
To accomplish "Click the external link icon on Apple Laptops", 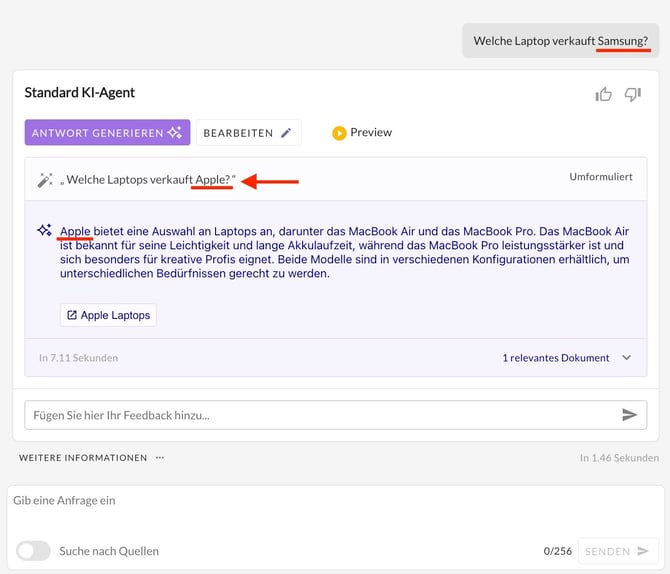I will click(72, 315).
